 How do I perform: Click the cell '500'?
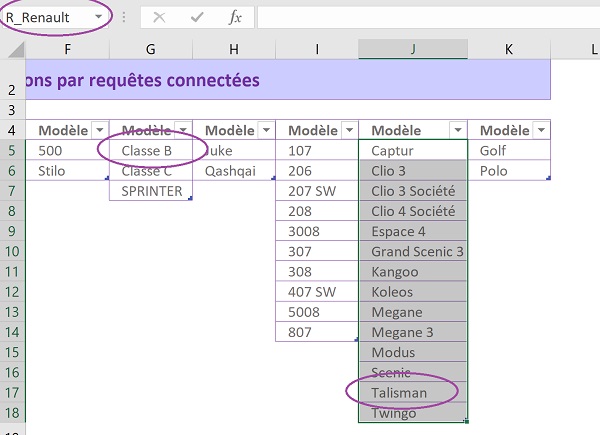(67, 150)
